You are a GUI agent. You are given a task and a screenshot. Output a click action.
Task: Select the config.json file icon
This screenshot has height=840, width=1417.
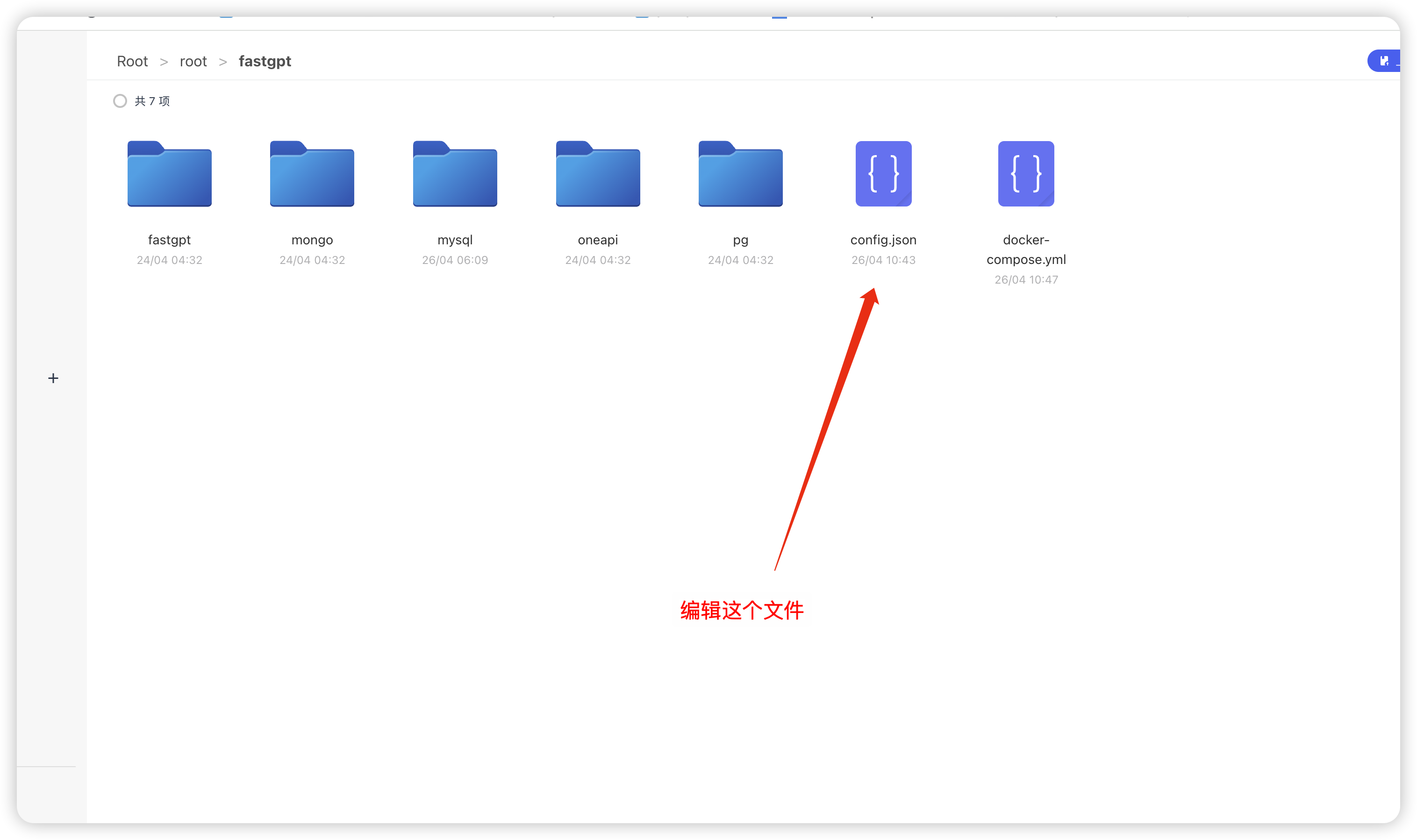point(883,174)
